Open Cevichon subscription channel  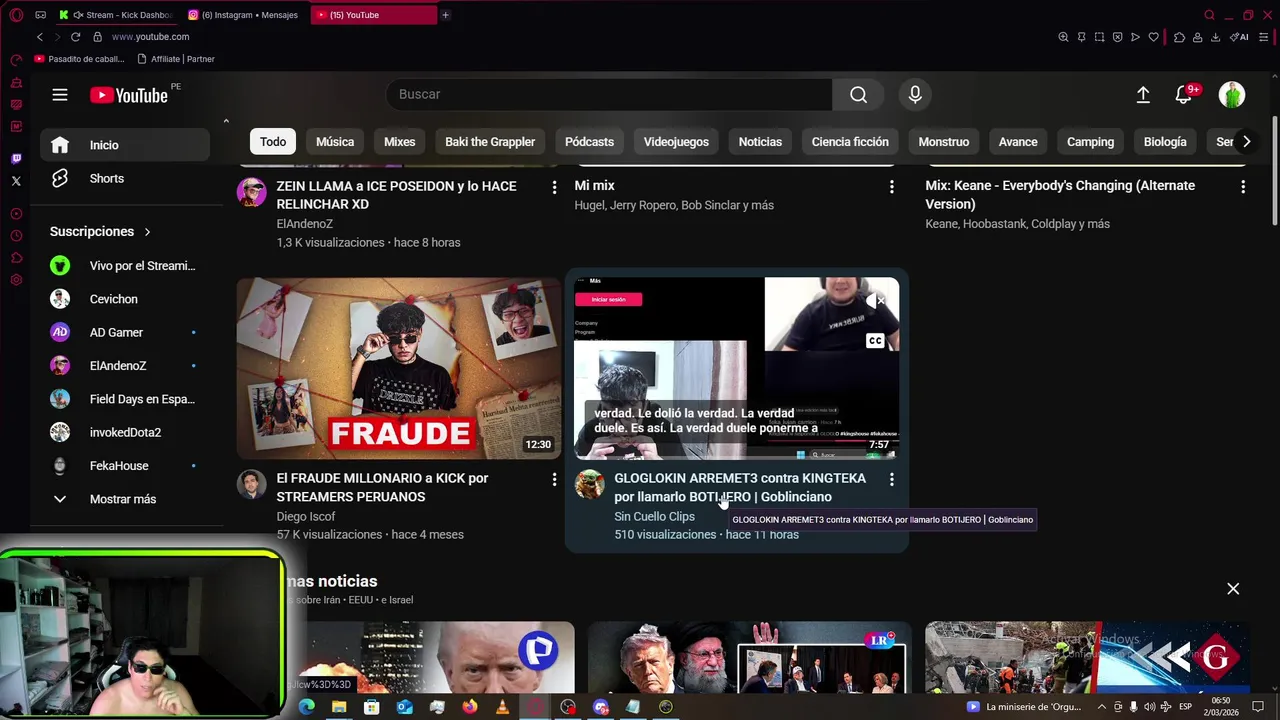click(125, 299)
